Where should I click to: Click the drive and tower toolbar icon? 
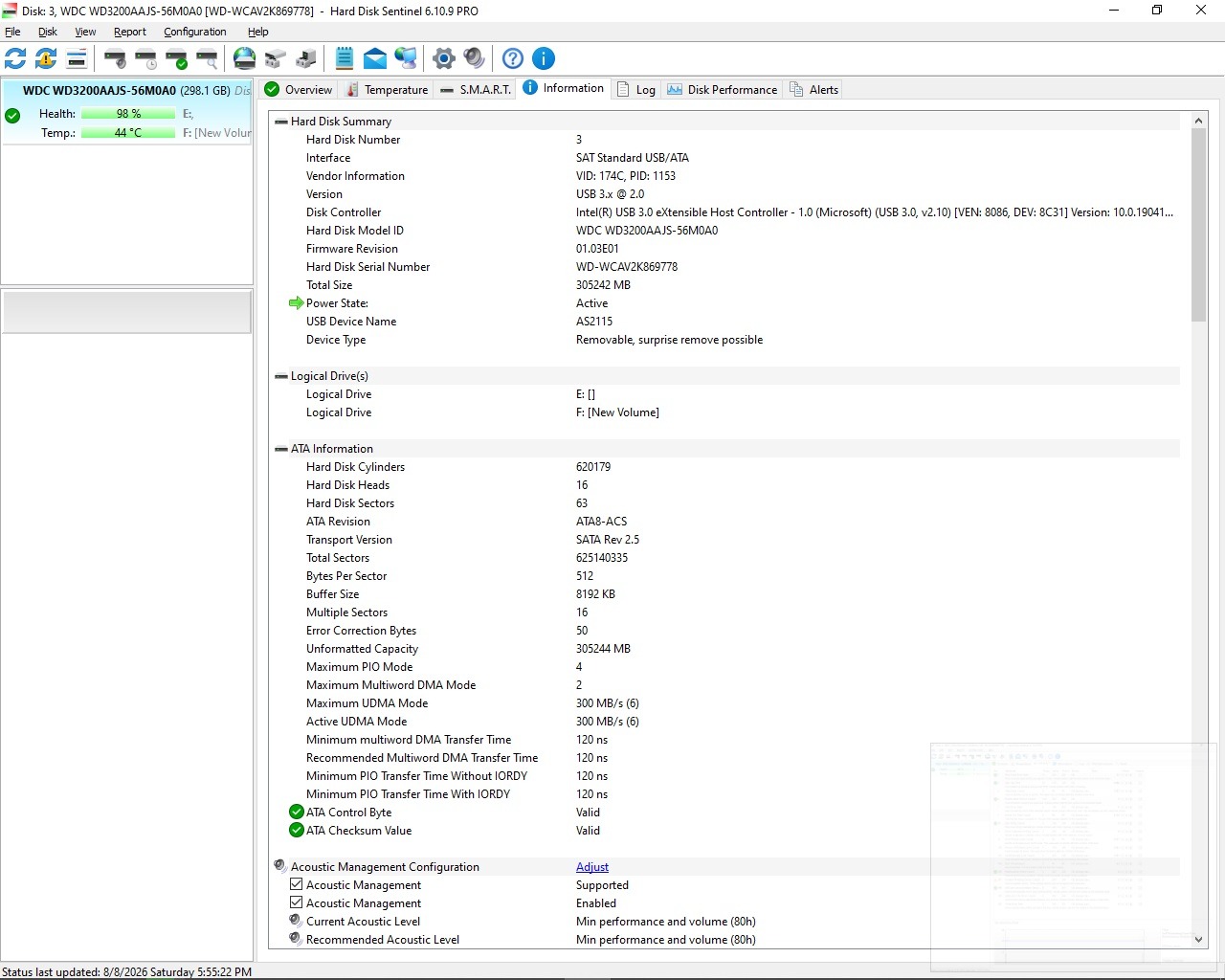tap(306, 58)
